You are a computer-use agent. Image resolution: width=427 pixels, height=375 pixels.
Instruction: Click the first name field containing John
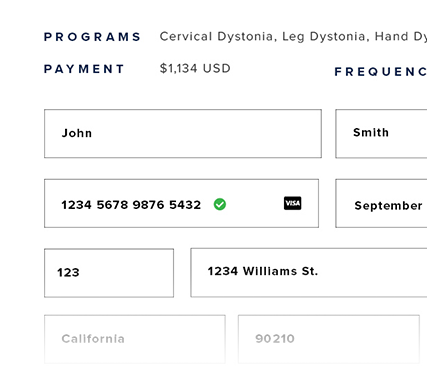pos(183,133)
